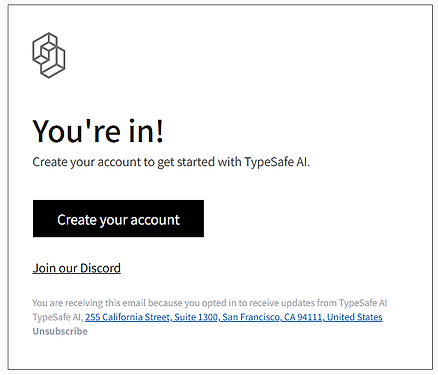The height and width of the screenshot is (375, 438).
Task: Click the You're in! heading
Action: pos(98,131)
